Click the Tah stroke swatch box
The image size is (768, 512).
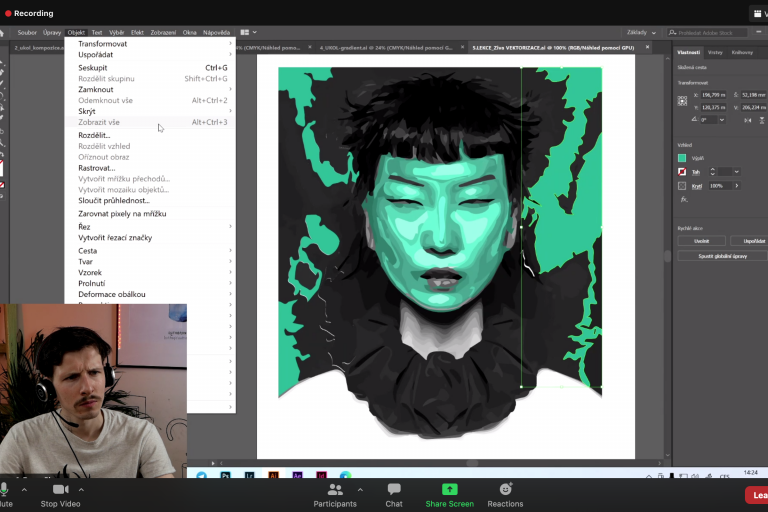coord(682,172)
